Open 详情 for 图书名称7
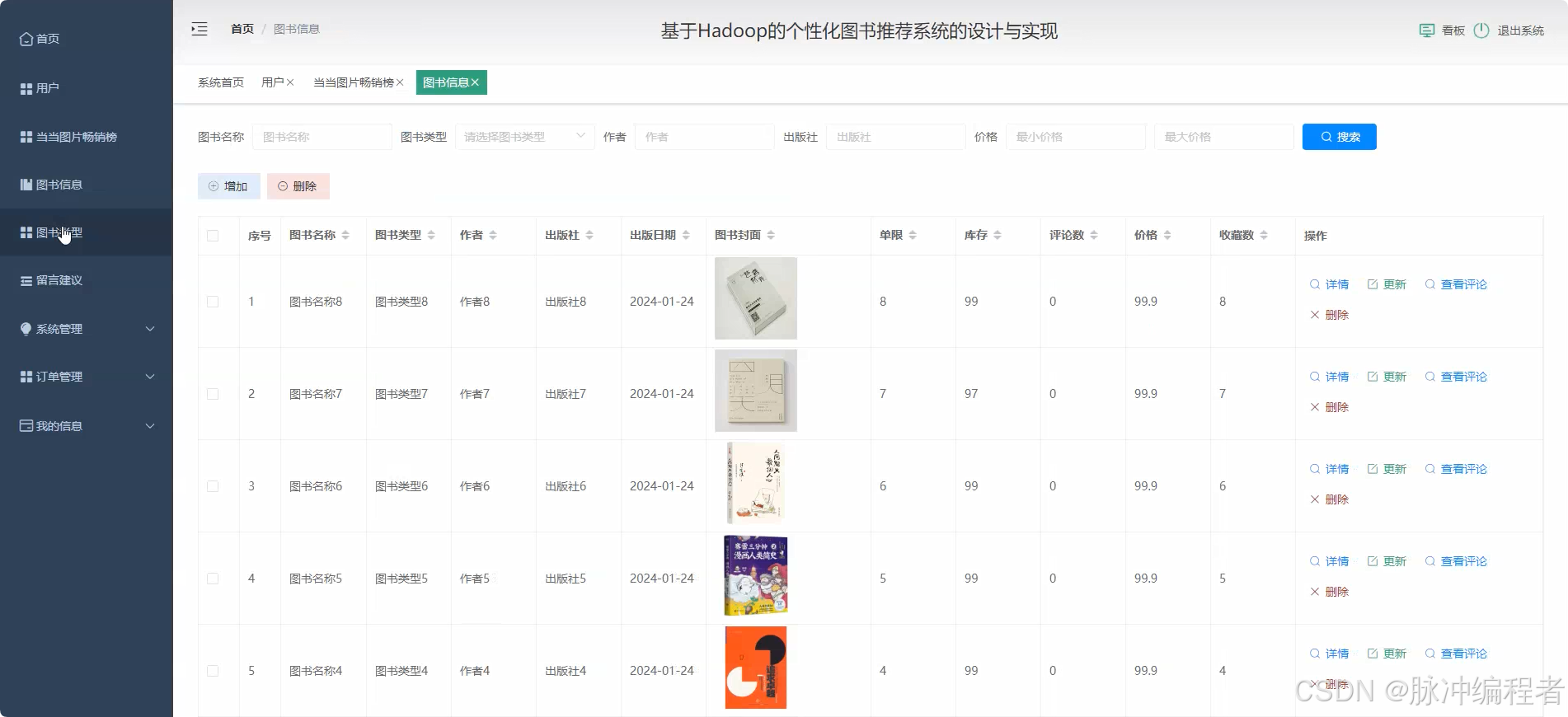Viewport: 1568px width, 717px height. pos(1330,377)
